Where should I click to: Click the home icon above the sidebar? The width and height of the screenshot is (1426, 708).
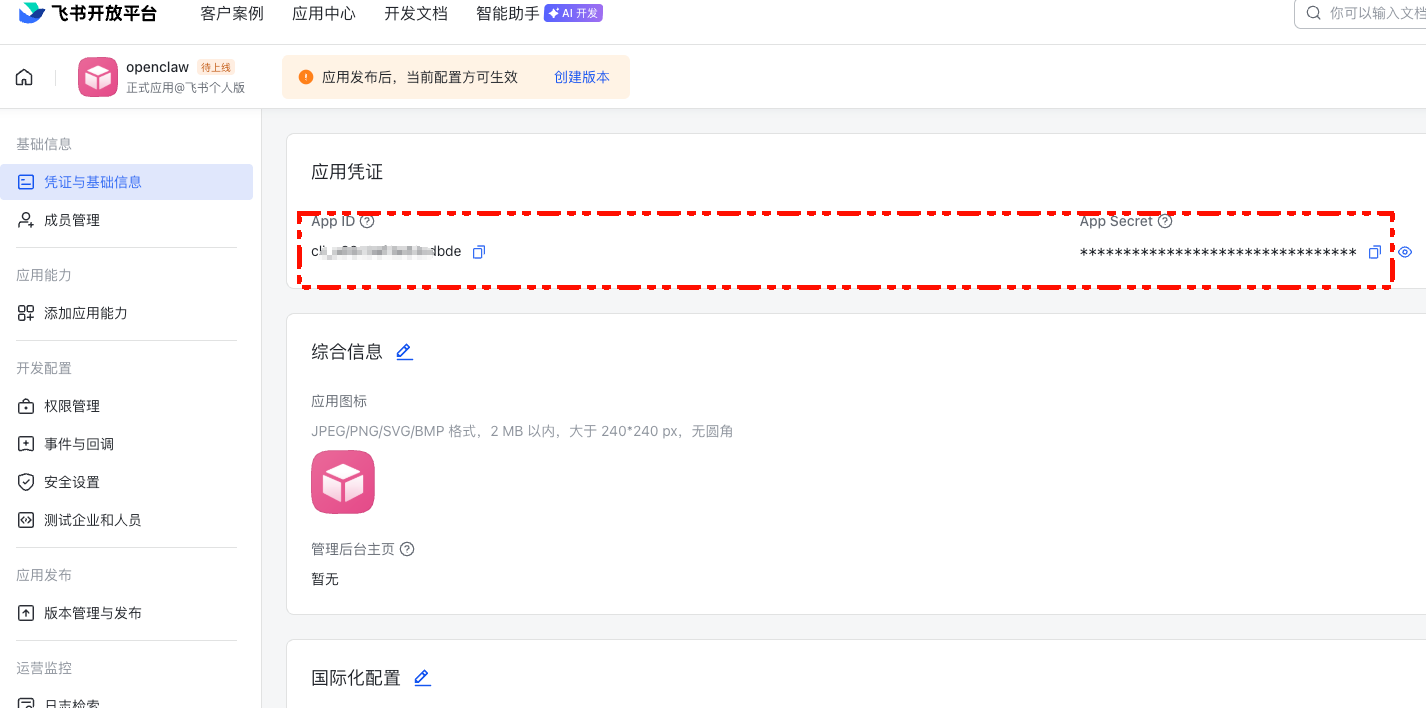pyautogui.click(x=23, y=76)
